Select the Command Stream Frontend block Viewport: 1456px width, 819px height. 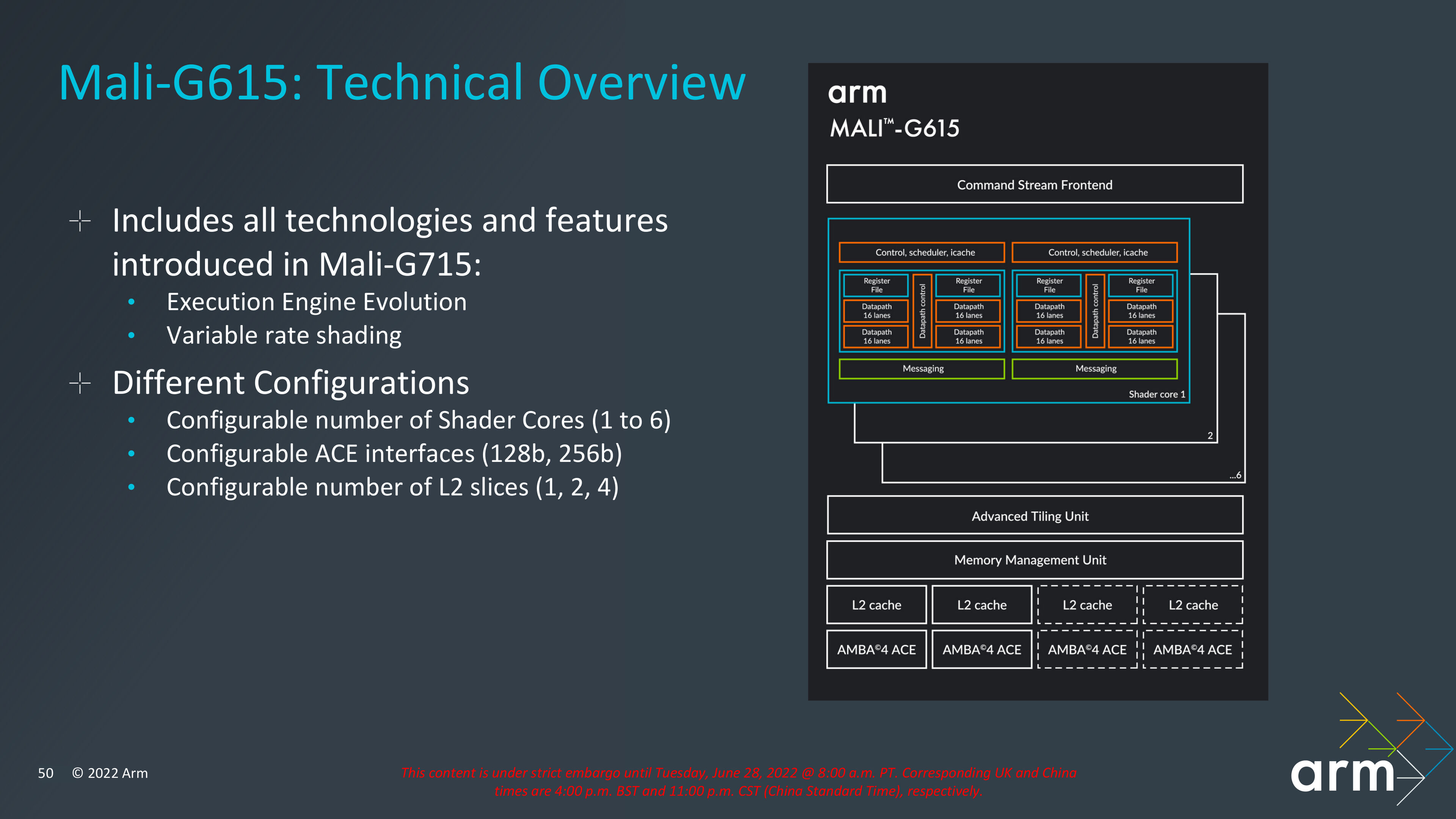pyautogui.click(x=1034, y=184)
